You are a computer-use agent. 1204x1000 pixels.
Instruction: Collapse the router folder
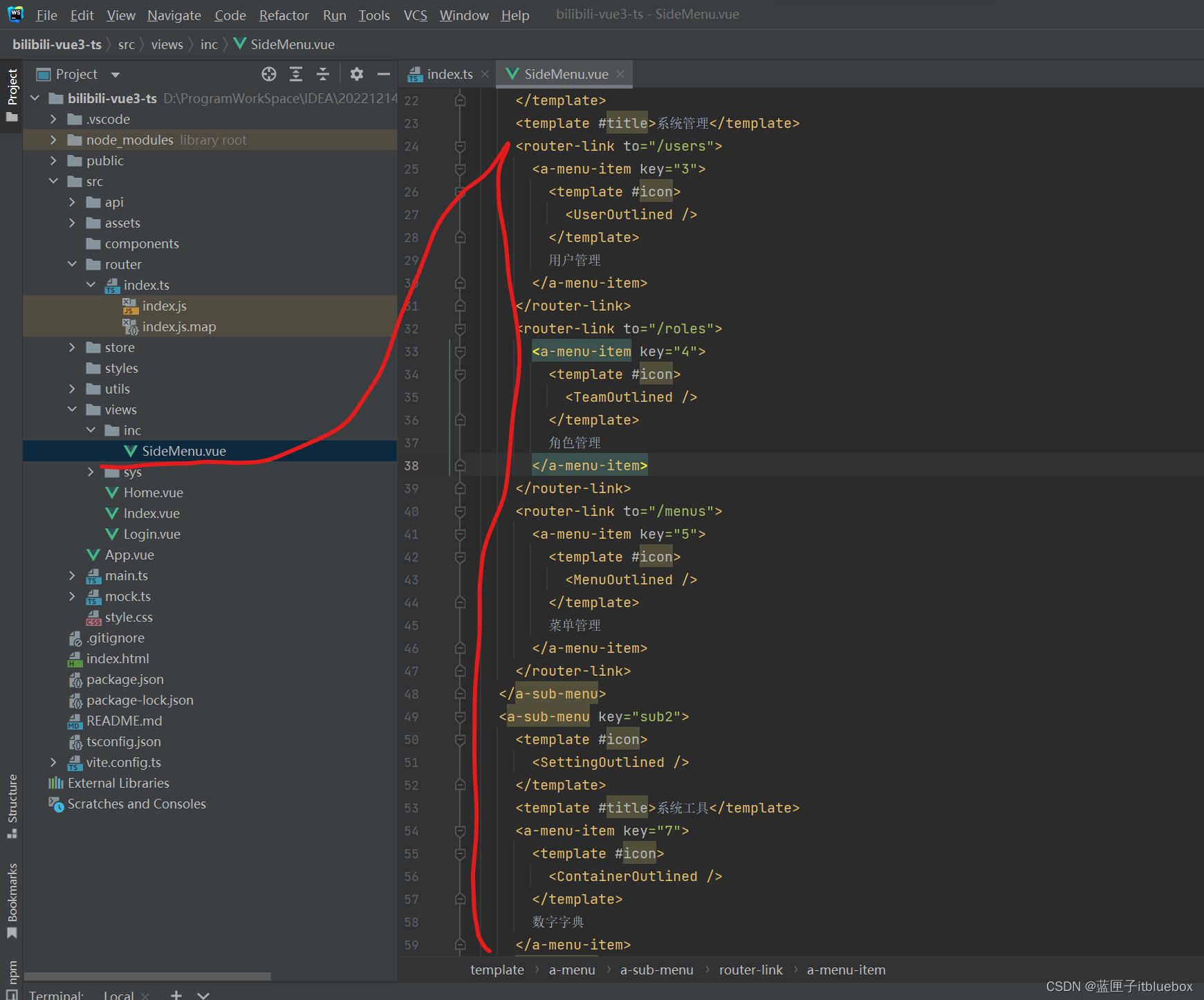(72, 264)
